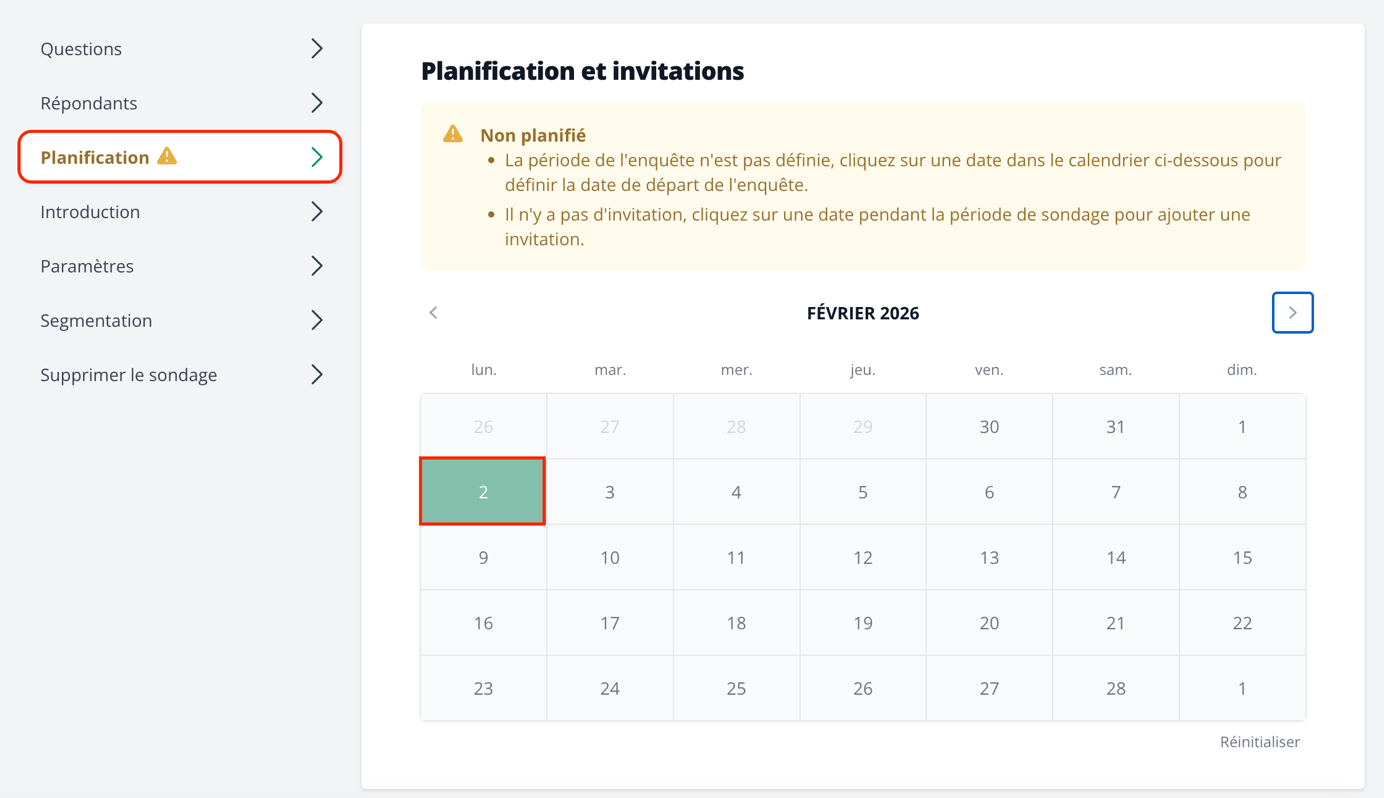Open the Questions sidebar entry

(81, 47)
